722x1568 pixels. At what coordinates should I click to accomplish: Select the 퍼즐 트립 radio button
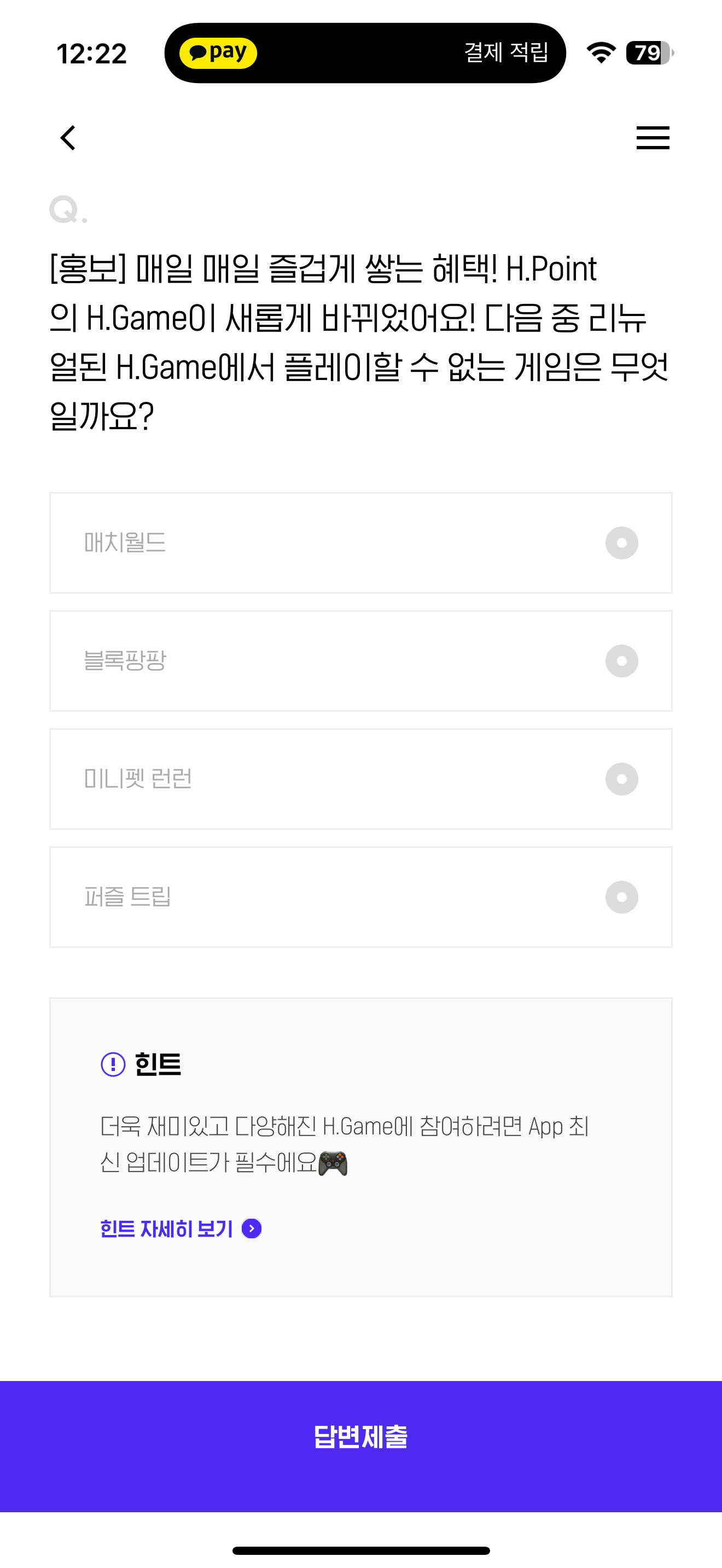[621, 897]
